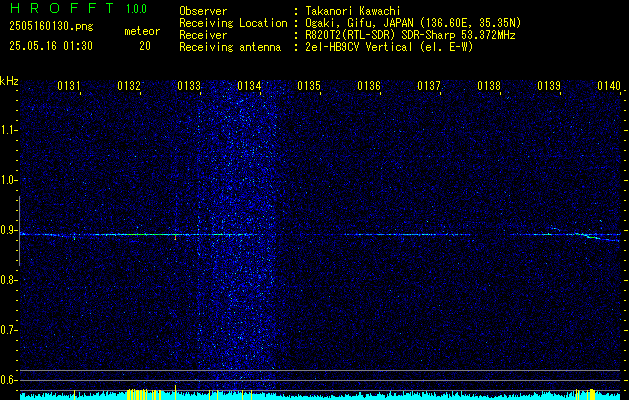Select filename 2505160130.png
Viewport: 629px width, 400px height.
(x=51, y=27)
